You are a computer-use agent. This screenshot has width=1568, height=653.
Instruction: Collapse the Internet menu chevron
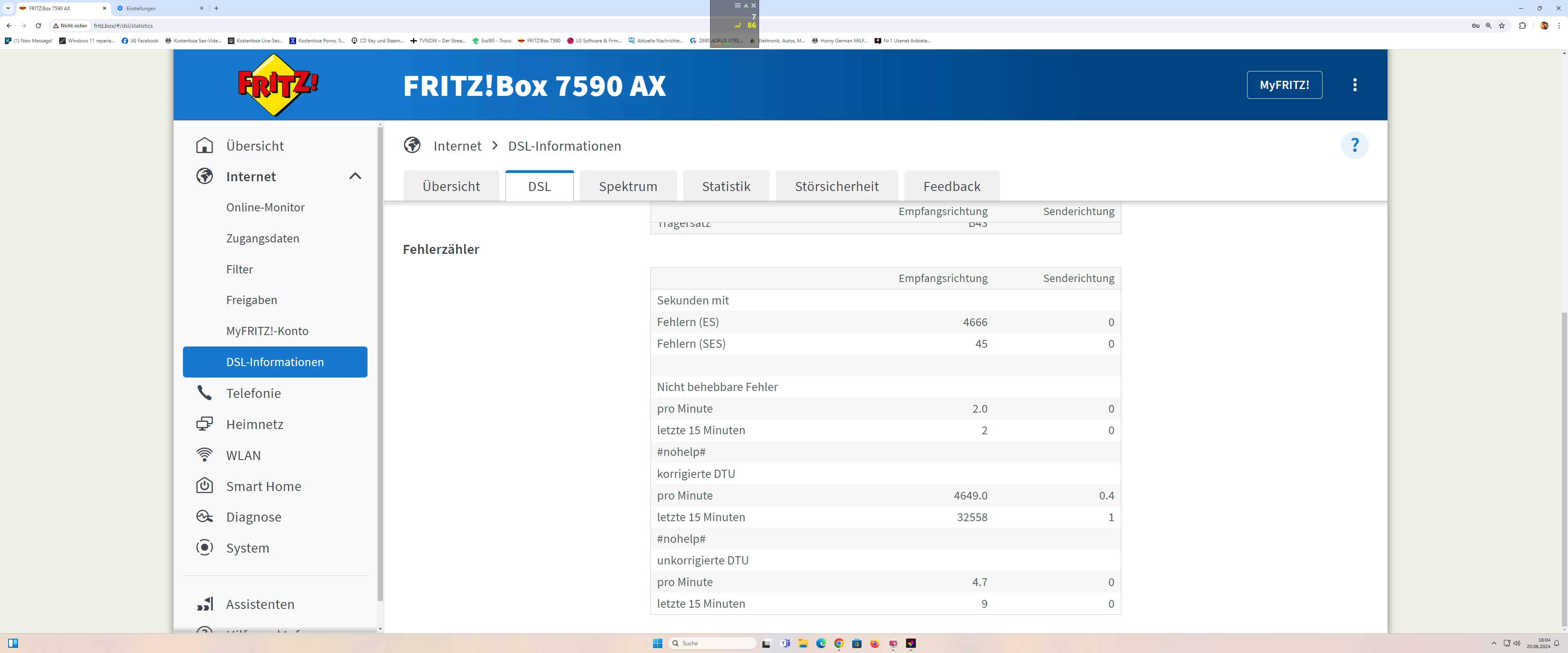(x=355, y=176)
